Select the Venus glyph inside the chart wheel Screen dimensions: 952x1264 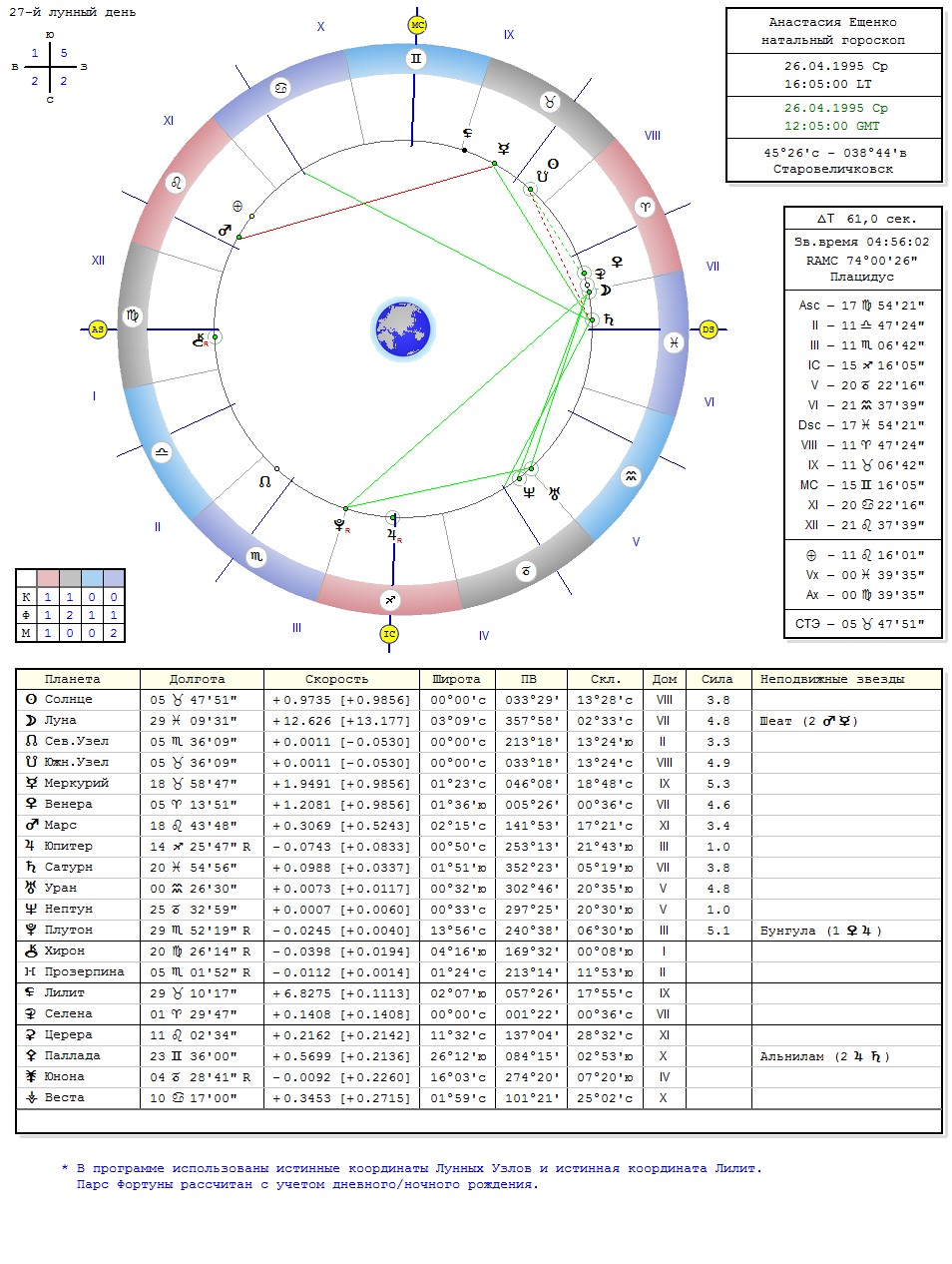point(617,262)
